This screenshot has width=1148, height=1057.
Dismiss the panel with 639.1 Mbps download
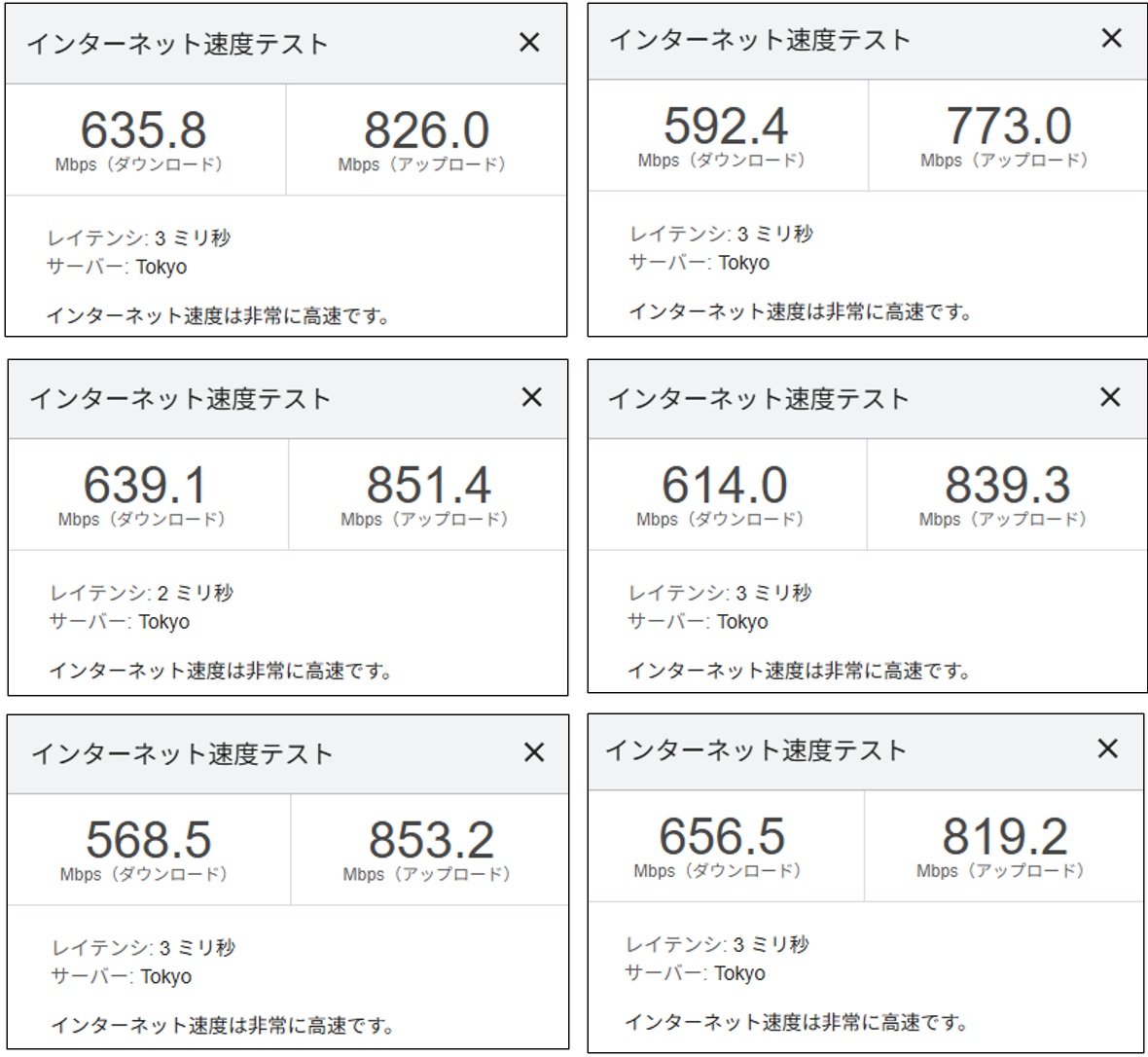531,397
